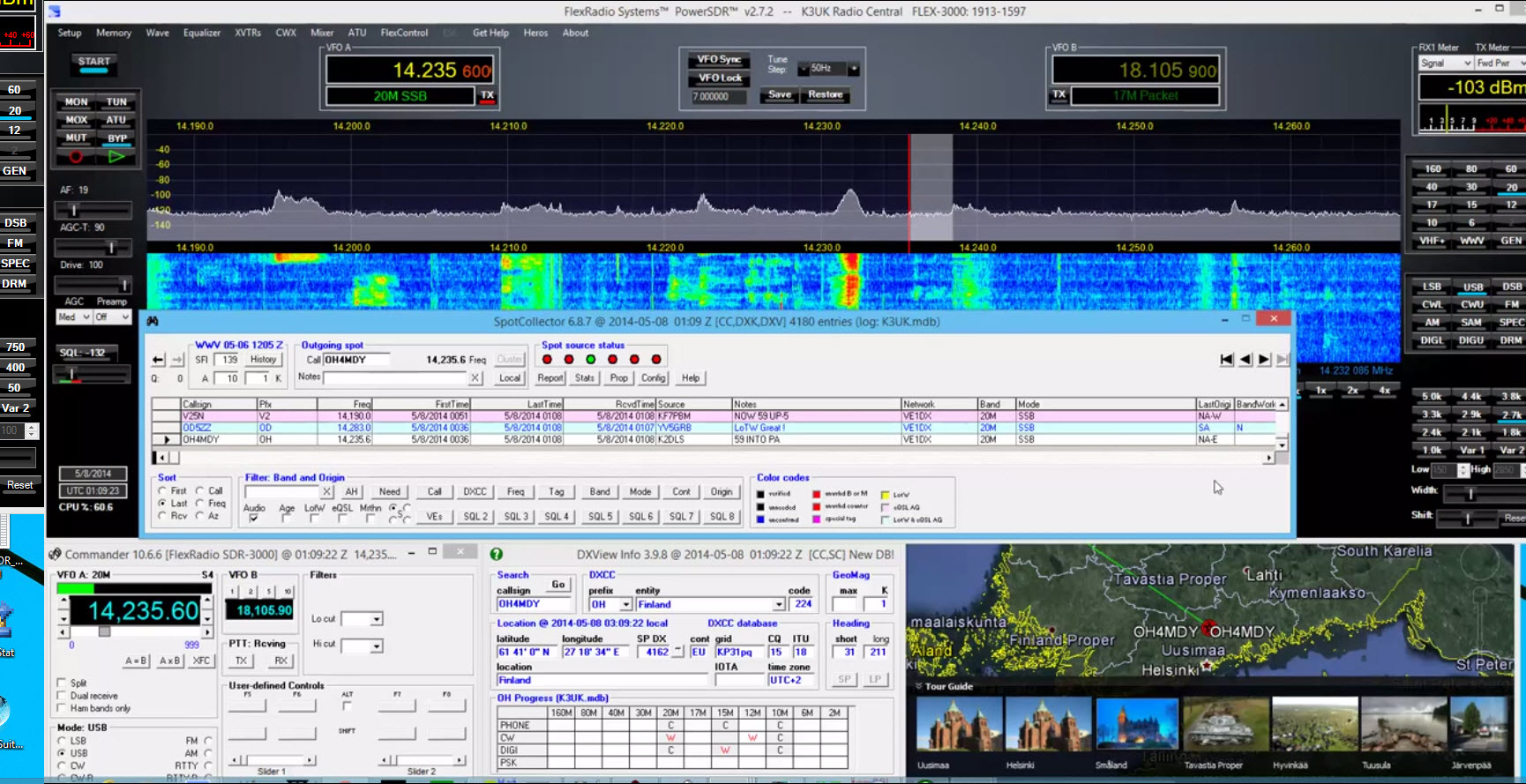Image resolution: width=1526 pixels, height=784 pixels.
Task: Click the Prop button in SpotCollector
Action: tap(619, 377)
